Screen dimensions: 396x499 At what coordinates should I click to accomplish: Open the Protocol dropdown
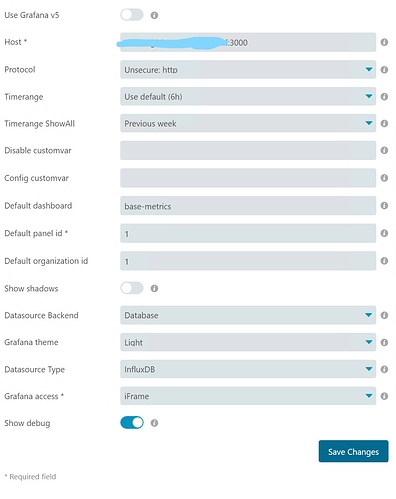[x=248, y=70]
